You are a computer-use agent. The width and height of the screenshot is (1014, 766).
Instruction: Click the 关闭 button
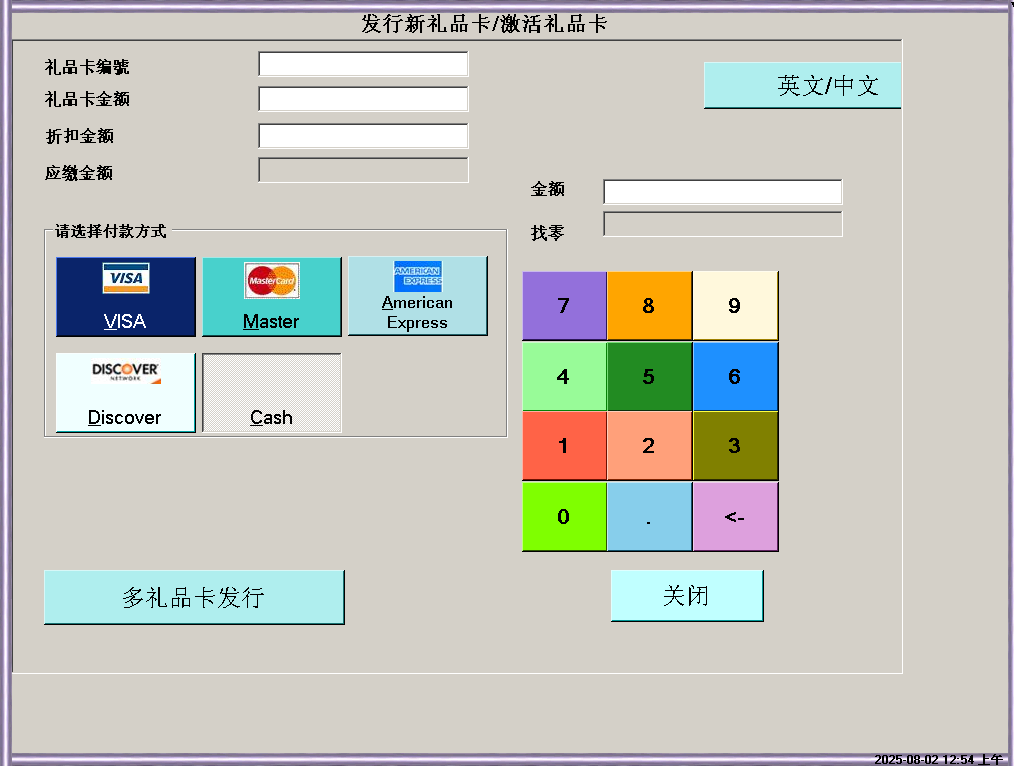point(686,596)
